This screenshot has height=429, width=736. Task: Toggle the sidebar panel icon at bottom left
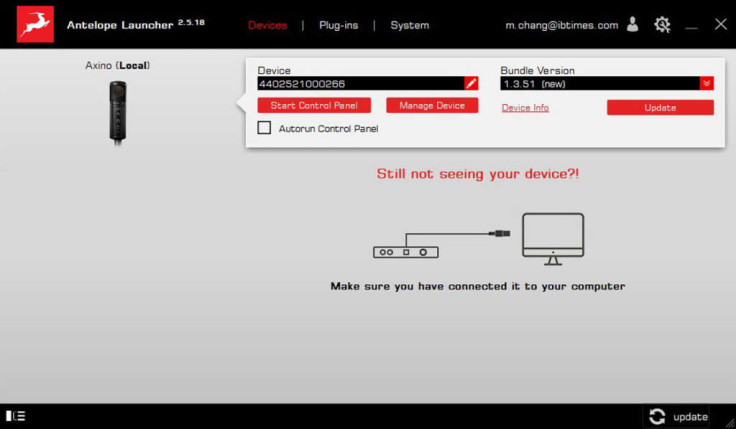15,416
